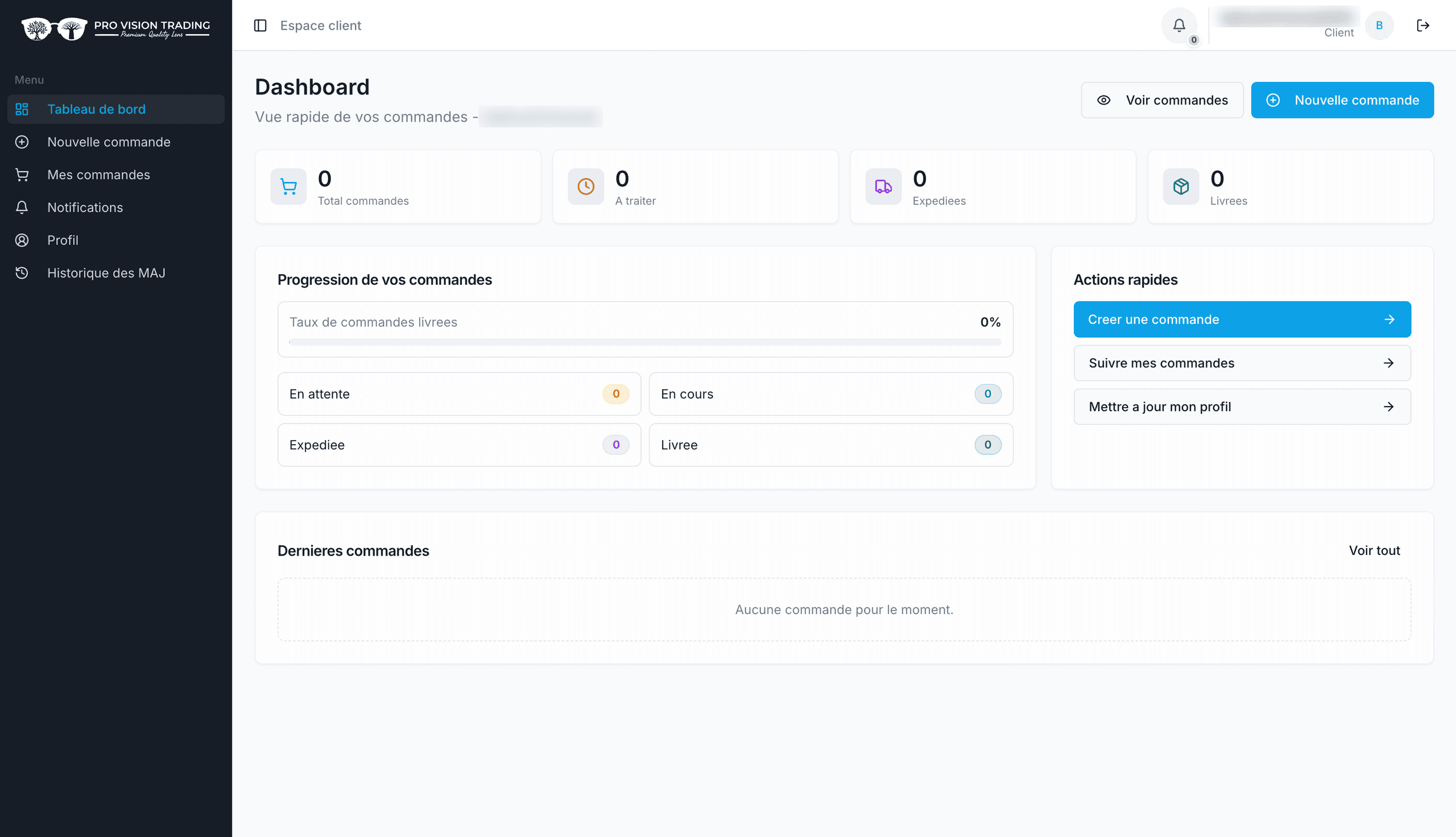Open Tableau de bord in sidebar
Image resolution: width=1456 pixels, height=837 pixels.
point(115,109)
